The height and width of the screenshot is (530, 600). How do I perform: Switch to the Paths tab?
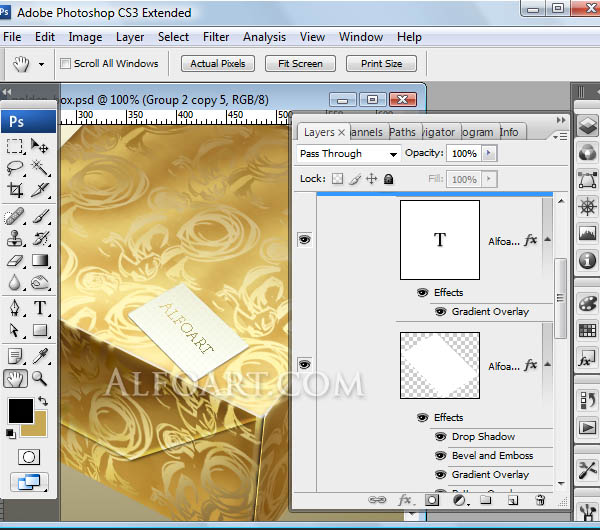point(403,132)
